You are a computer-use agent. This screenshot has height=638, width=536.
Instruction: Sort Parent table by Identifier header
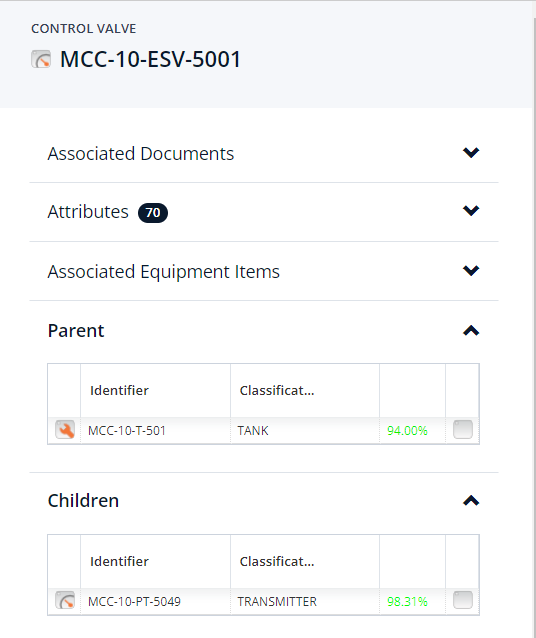pos(119,391)
